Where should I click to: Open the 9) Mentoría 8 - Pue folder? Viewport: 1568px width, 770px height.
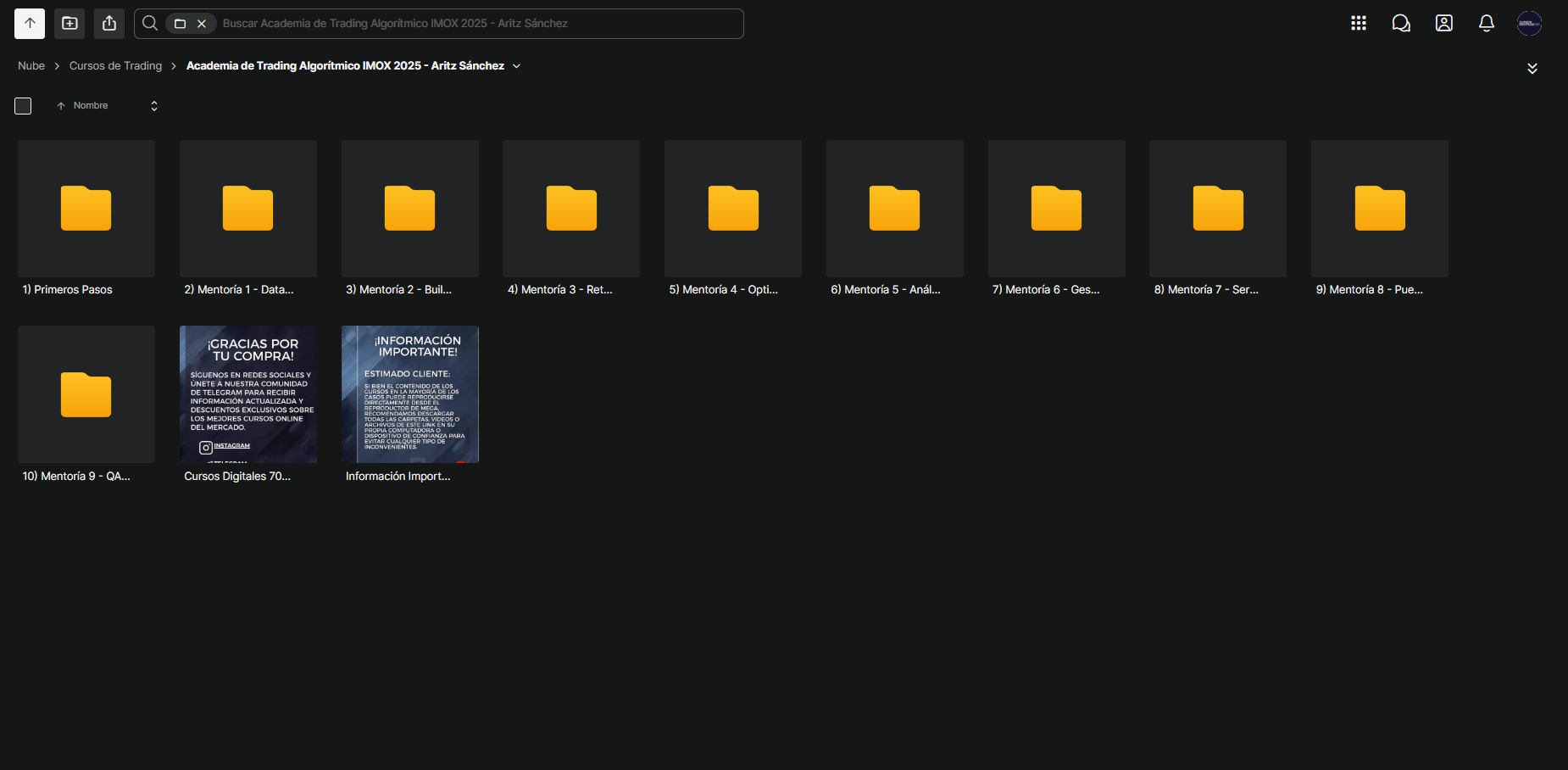1380,209
